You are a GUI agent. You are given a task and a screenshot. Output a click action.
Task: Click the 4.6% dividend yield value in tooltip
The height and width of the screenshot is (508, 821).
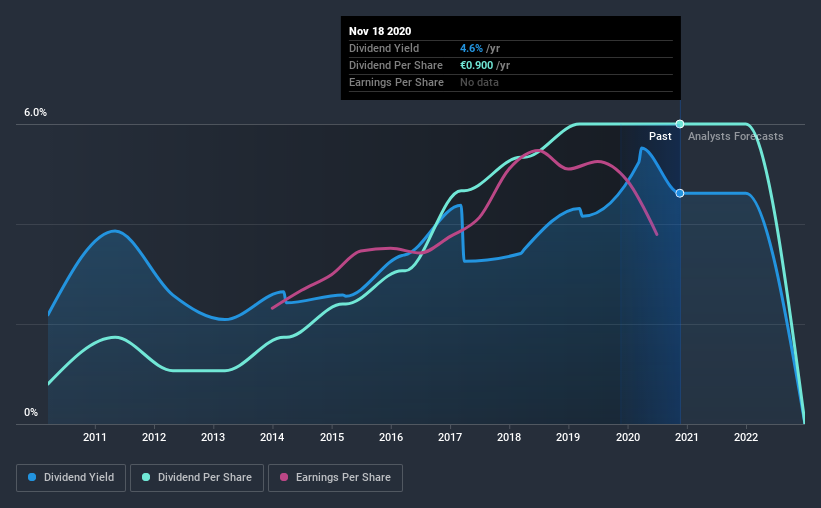click(x=471, y=48)
